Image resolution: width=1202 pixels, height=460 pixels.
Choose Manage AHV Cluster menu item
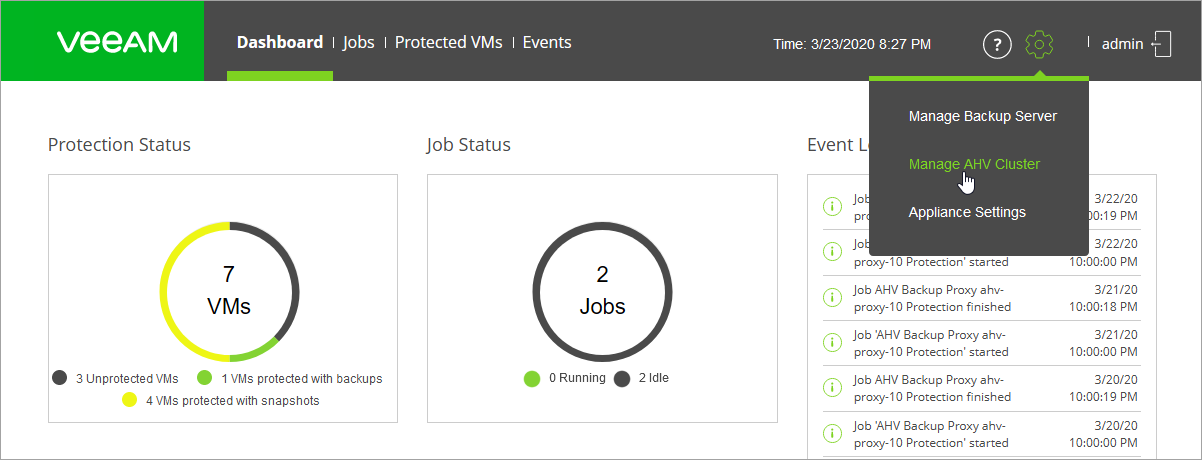tap(974, 164)
